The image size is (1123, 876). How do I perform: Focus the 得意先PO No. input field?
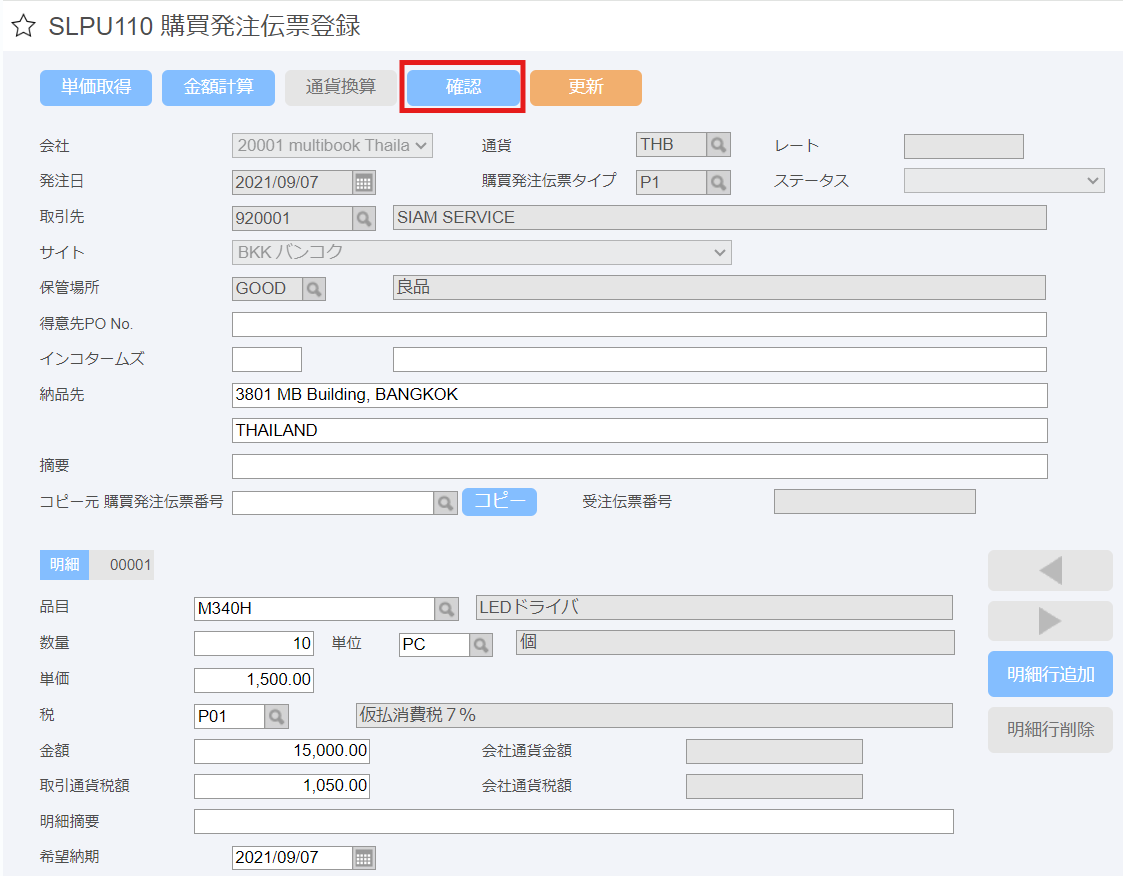tap(639, 324)
